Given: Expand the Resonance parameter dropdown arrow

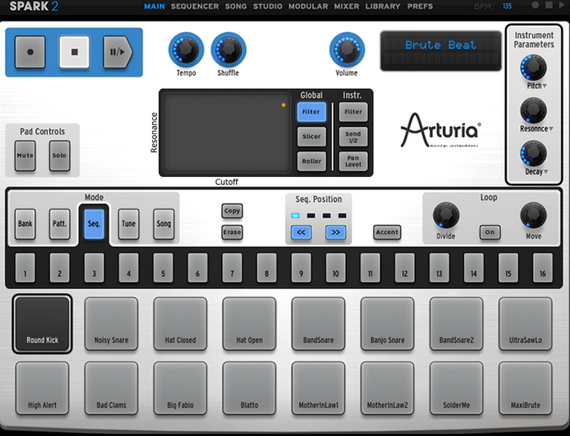Looking at the screenshot, I should (x=551, y=129).
